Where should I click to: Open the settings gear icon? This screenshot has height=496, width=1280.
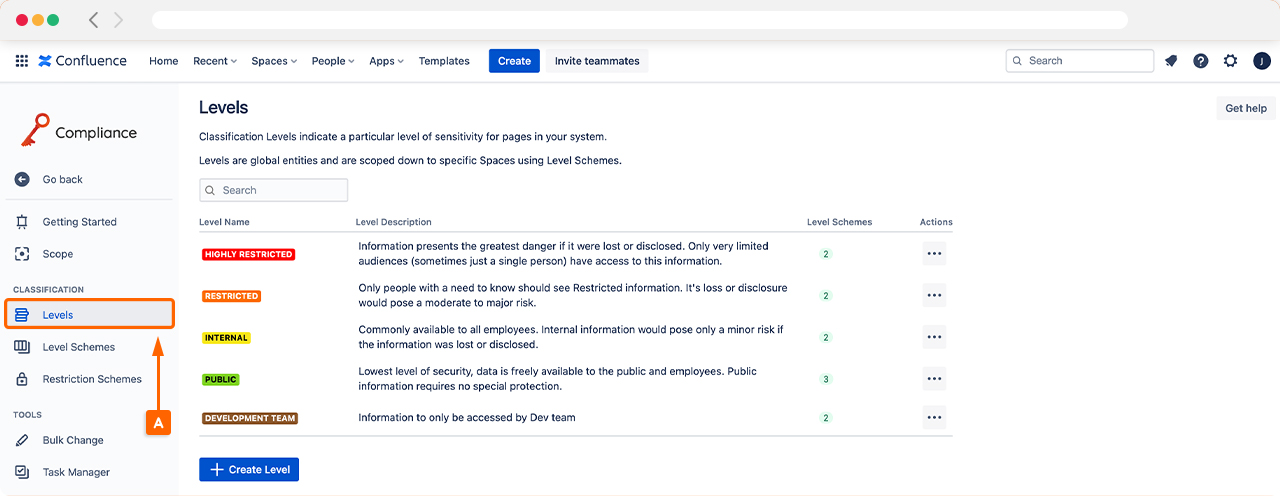point(1231,61)
